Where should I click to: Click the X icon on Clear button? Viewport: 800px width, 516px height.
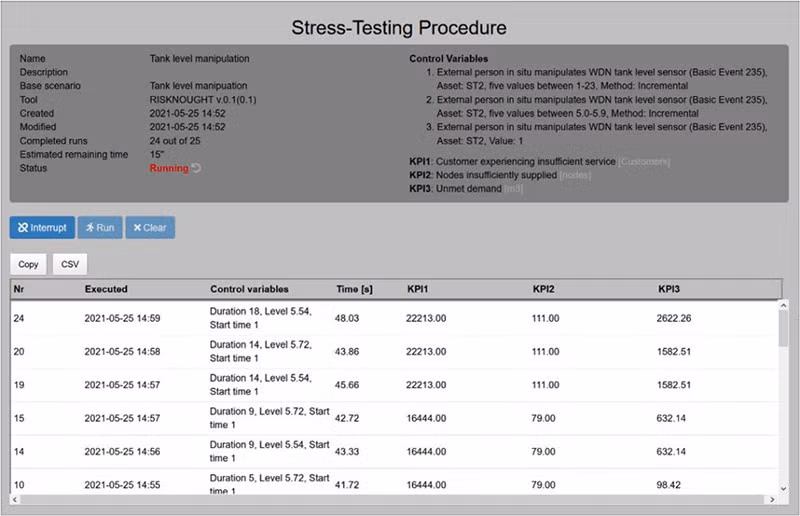point(137,228)
